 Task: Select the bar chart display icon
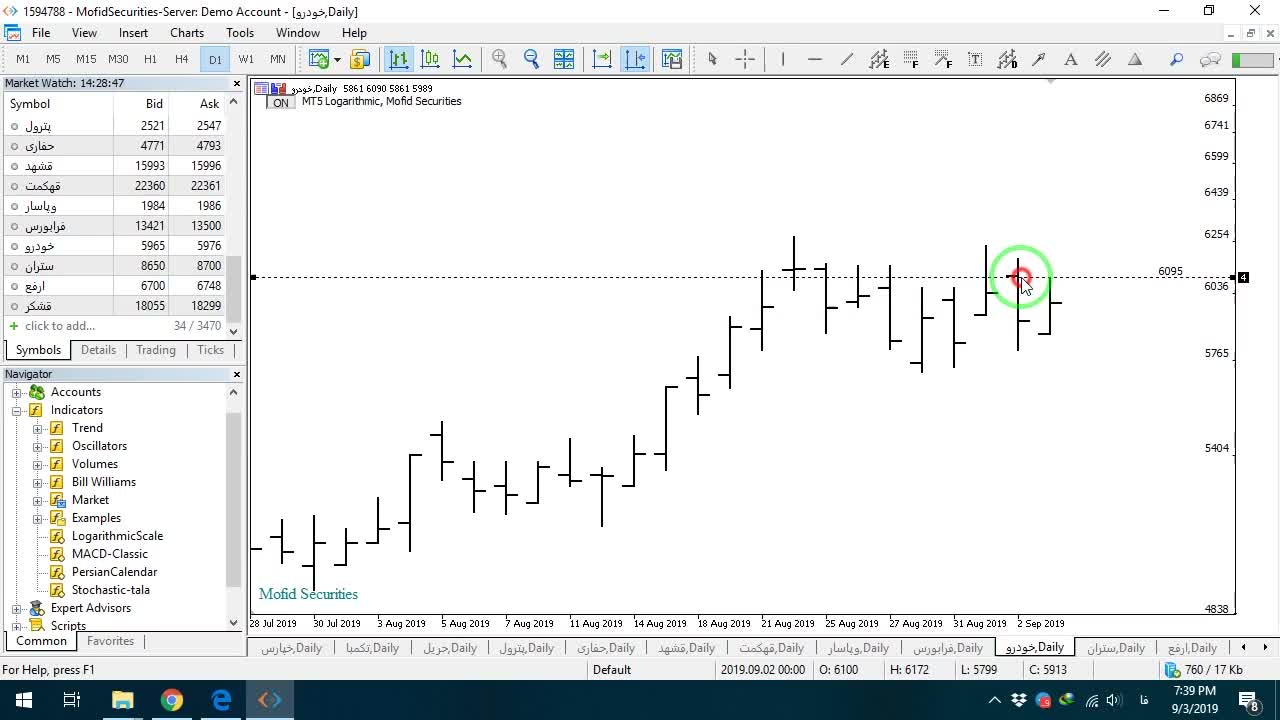pos(399,59)
